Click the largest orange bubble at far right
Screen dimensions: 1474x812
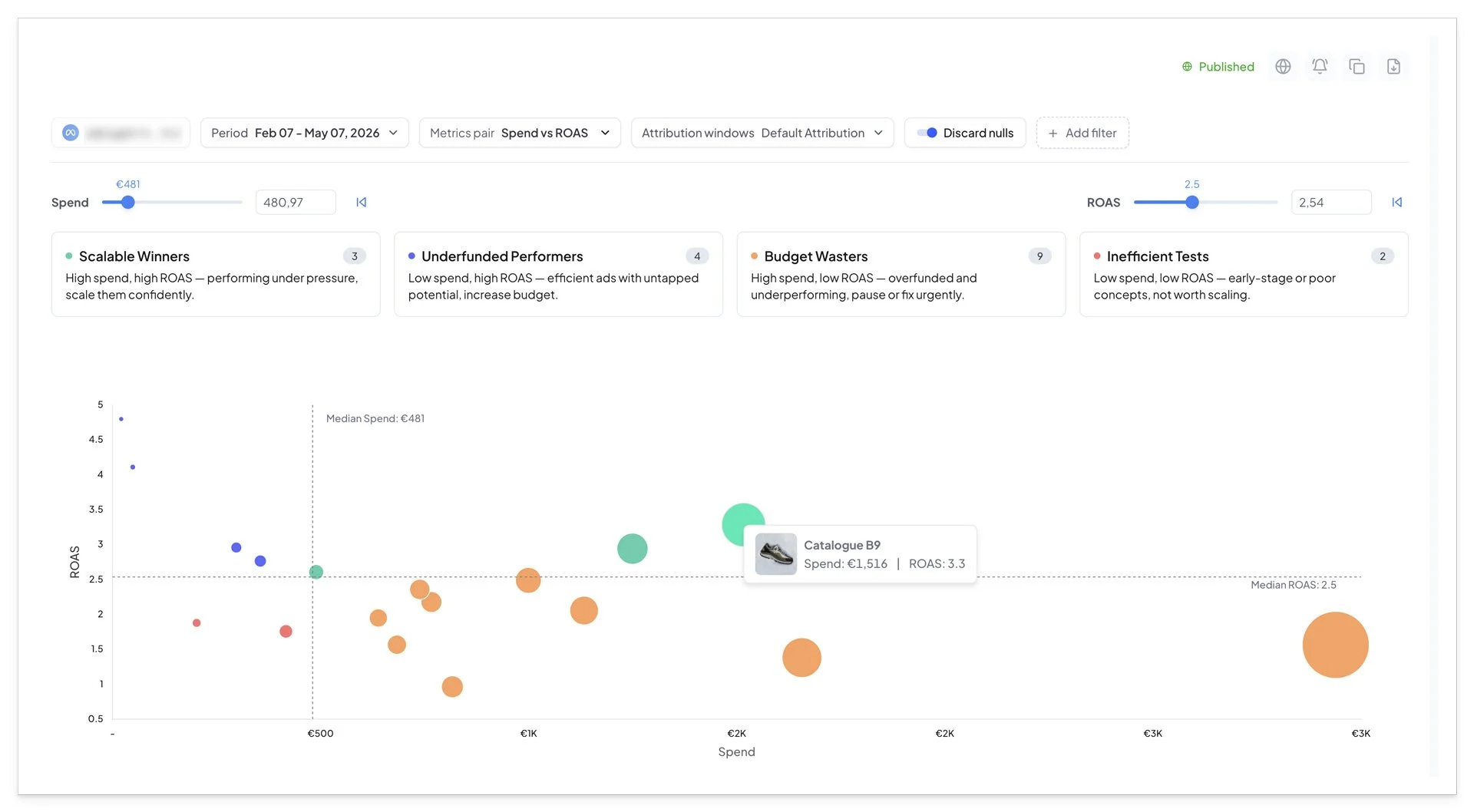1335,645
